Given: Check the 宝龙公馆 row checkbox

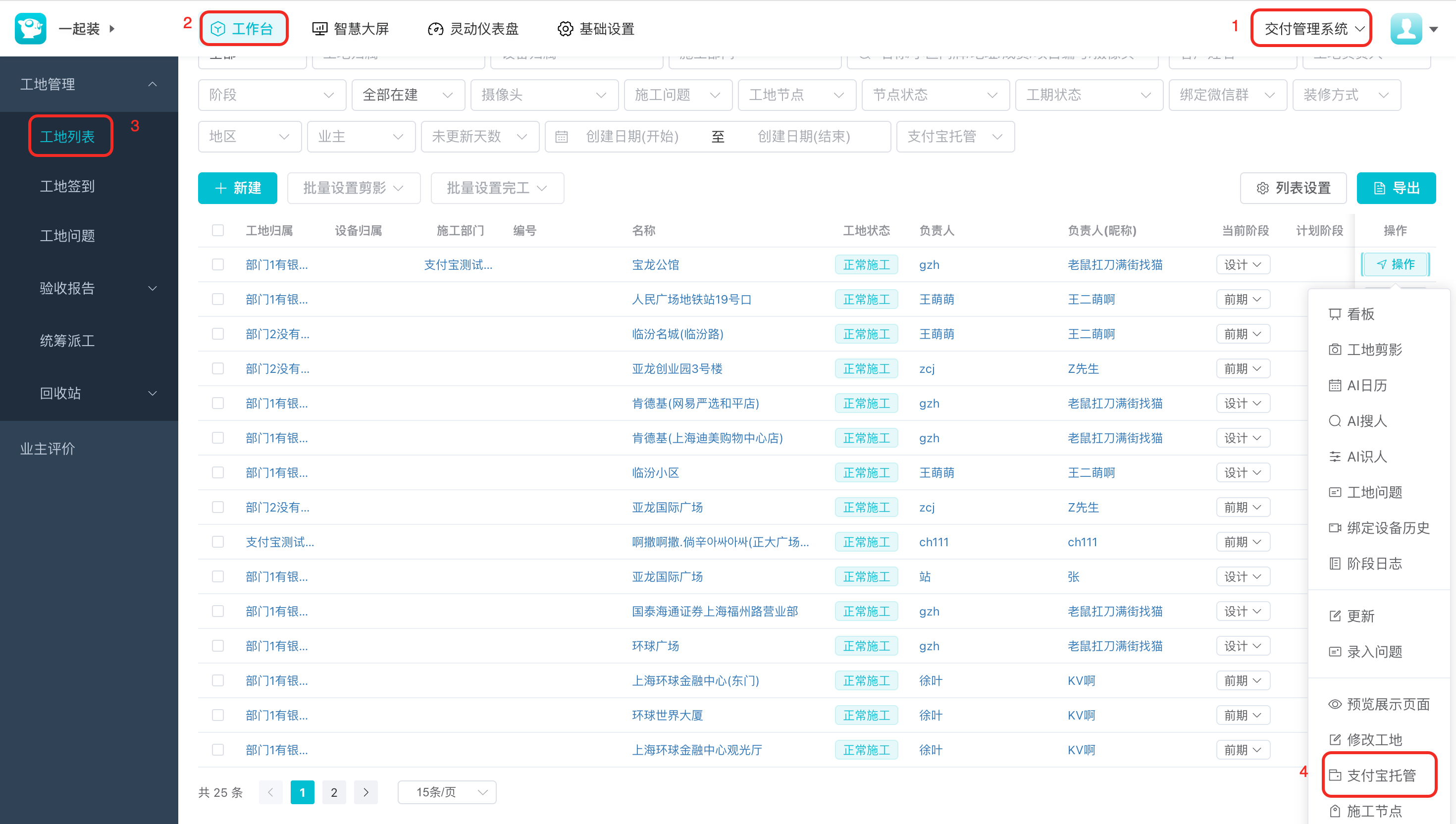Looking at the screenshot, I should tap(218, 264).
